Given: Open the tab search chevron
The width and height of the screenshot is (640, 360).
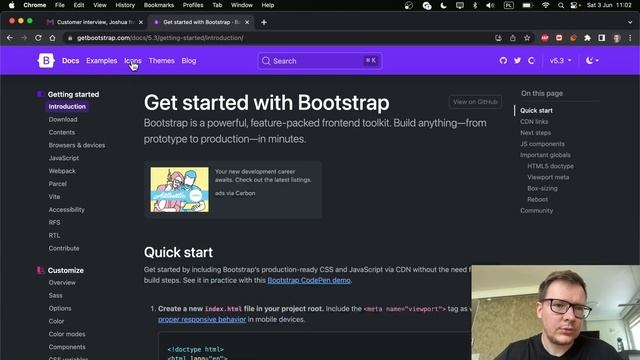Looking at the screenshot, I should [x=630, y=22].
